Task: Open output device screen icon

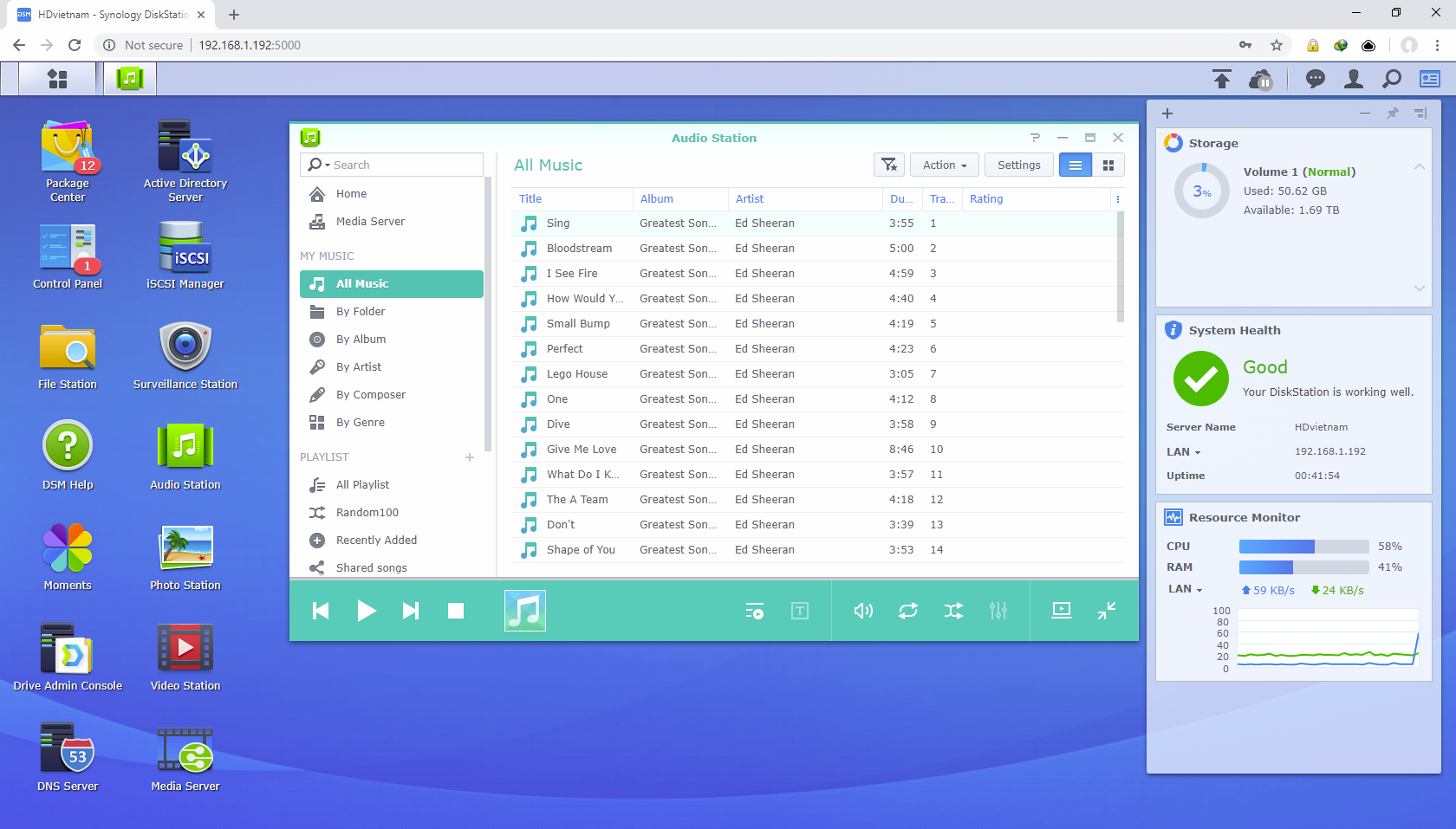Action: [x=1062, y=611]
